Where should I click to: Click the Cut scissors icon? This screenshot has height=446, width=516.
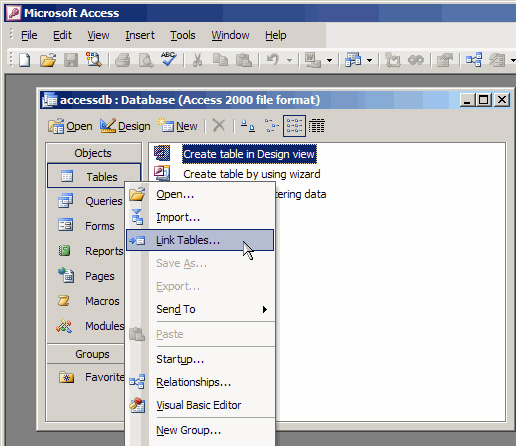pyautogui.click(x=197, y=60)
